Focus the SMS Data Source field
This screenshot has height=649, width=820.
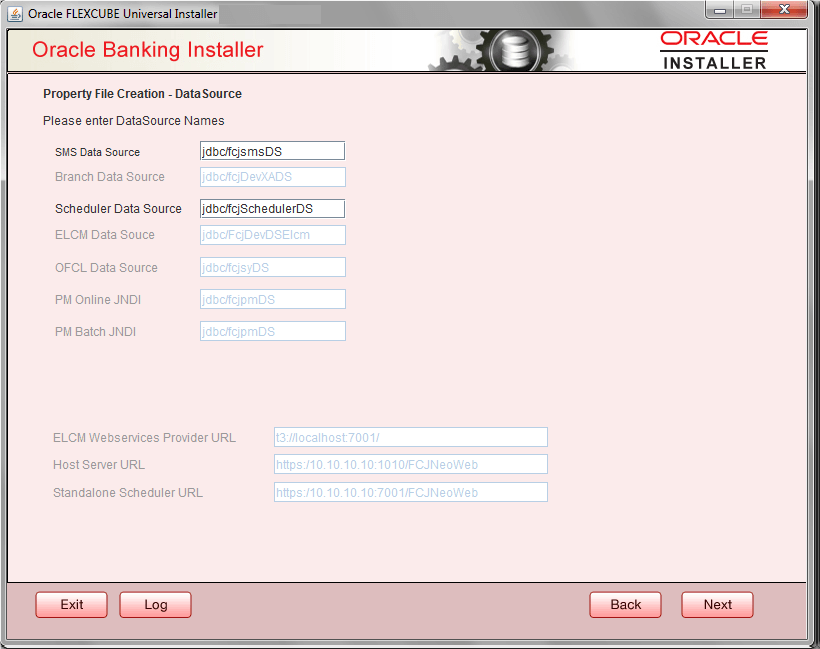[272, 151]
